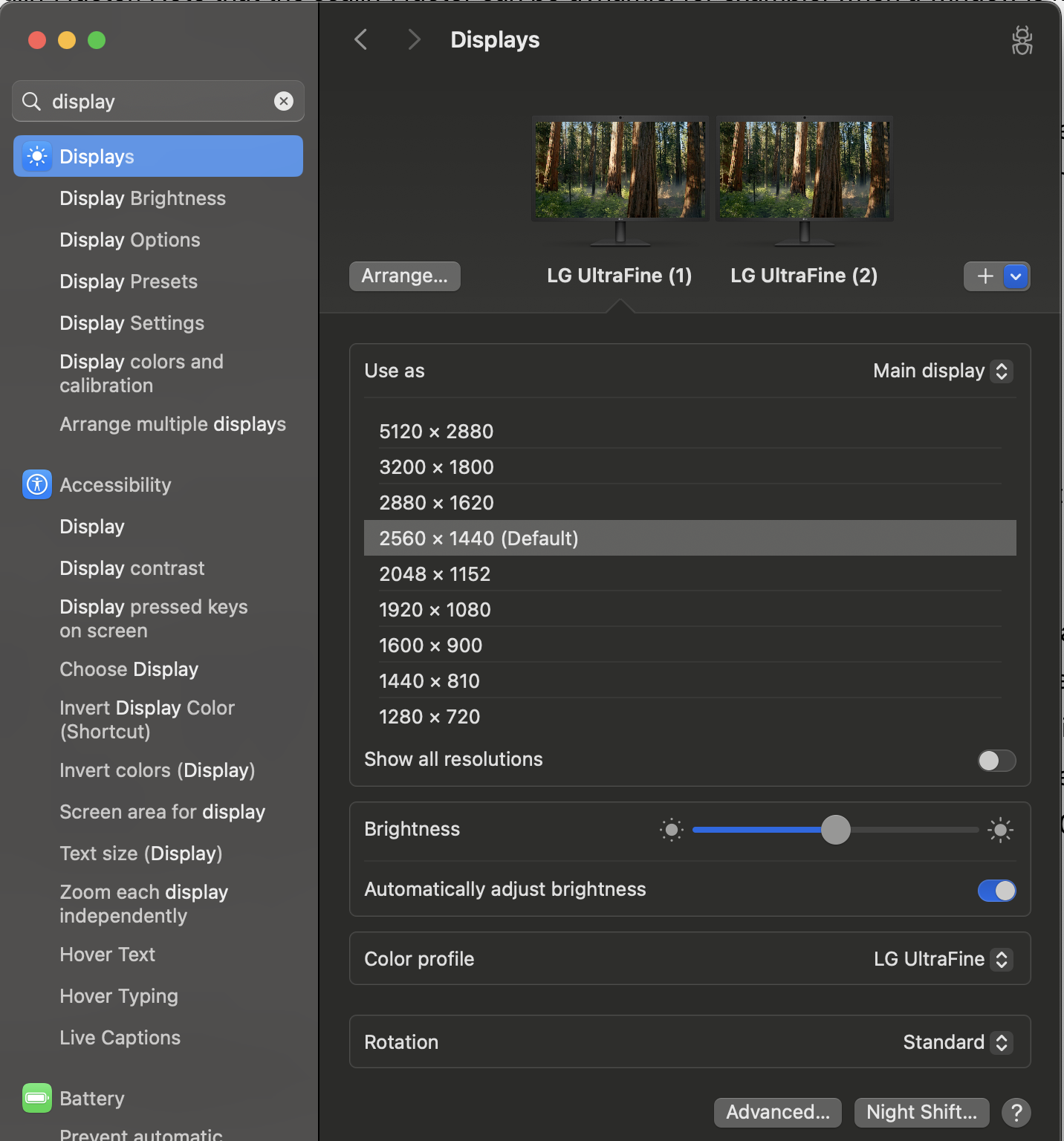Select Display Brightness in sidebar
Image resolution: width=1064 pixels, height=1141 pixels.
coord(143,198)
